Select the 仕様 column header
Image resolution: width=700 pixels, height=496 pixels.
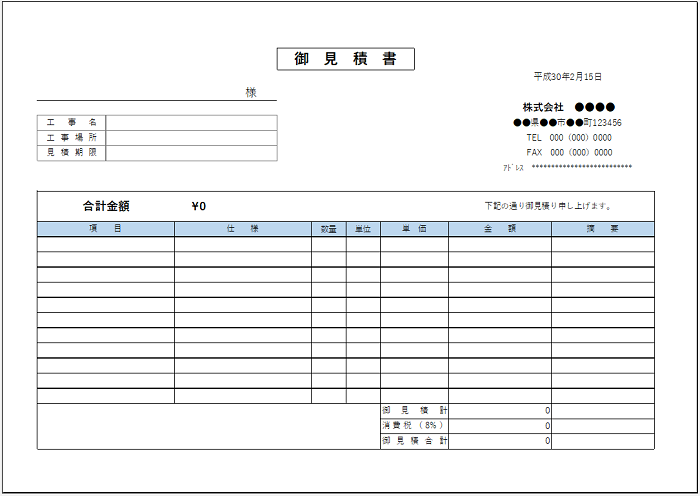coord(242,229)
